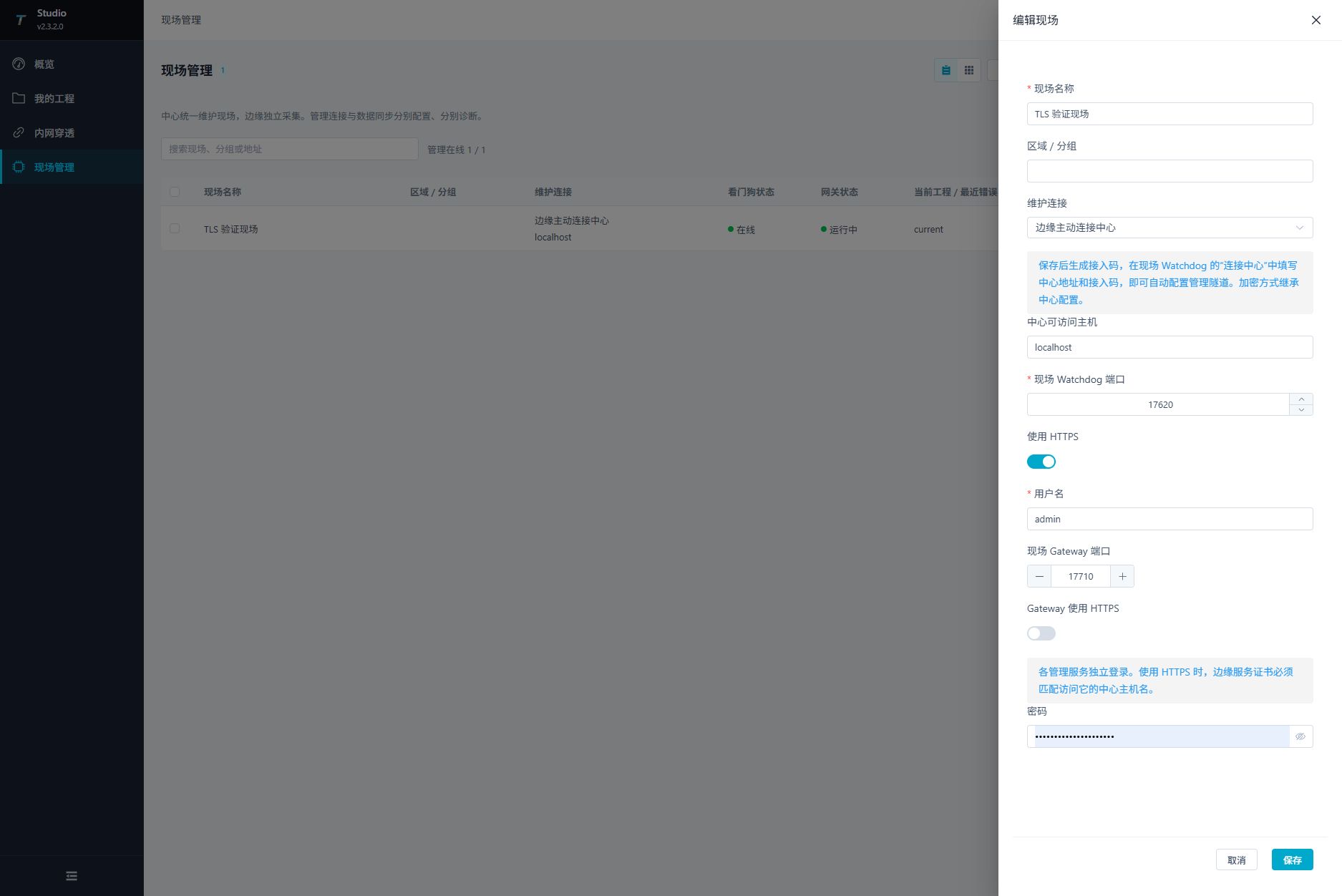
Task: Click the current project cell
Action: 928,229
